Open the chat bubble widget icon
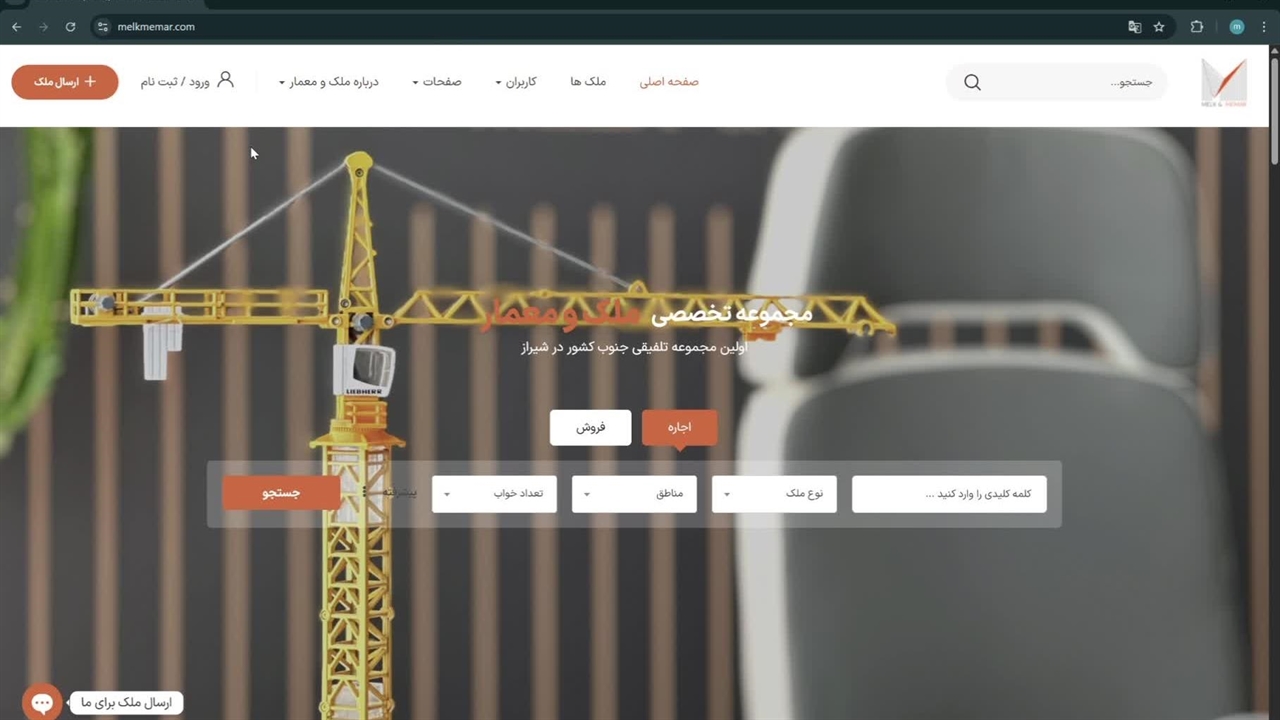 click(x=41, y=703)
